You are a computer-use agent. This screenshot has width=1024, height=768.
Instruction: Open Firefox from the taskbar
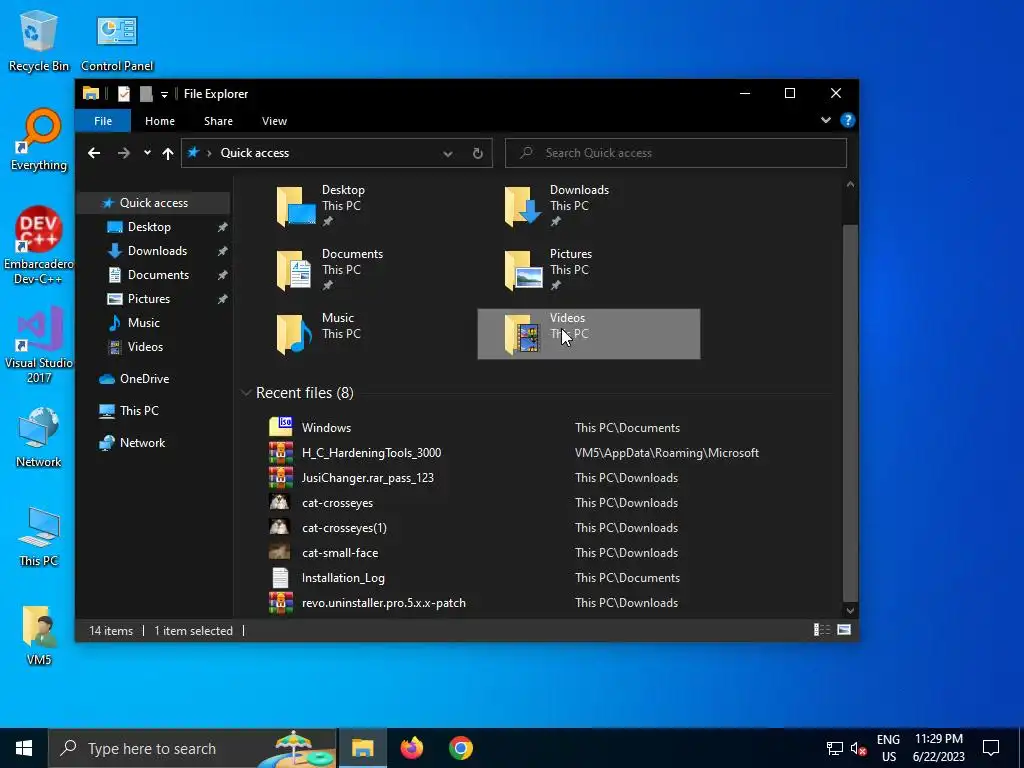coord(412,748)
